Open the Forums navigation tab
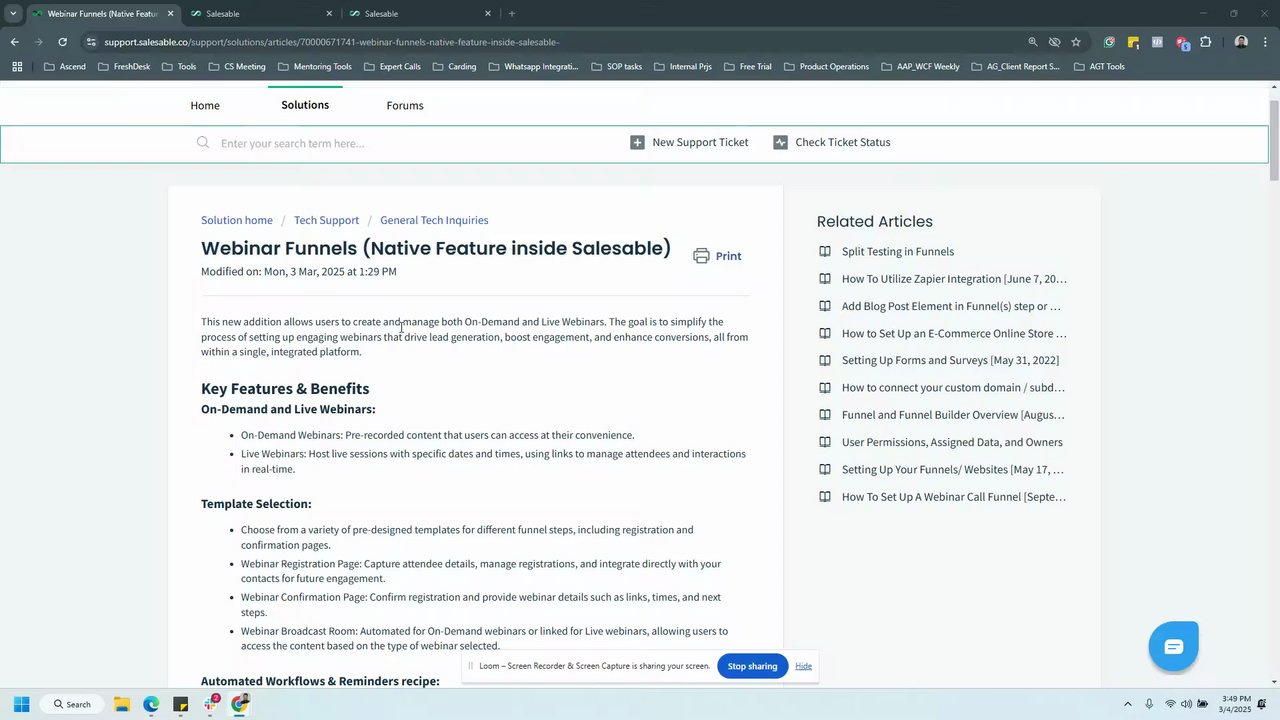This screenshot has height=720, width=1280. [405, 105]
